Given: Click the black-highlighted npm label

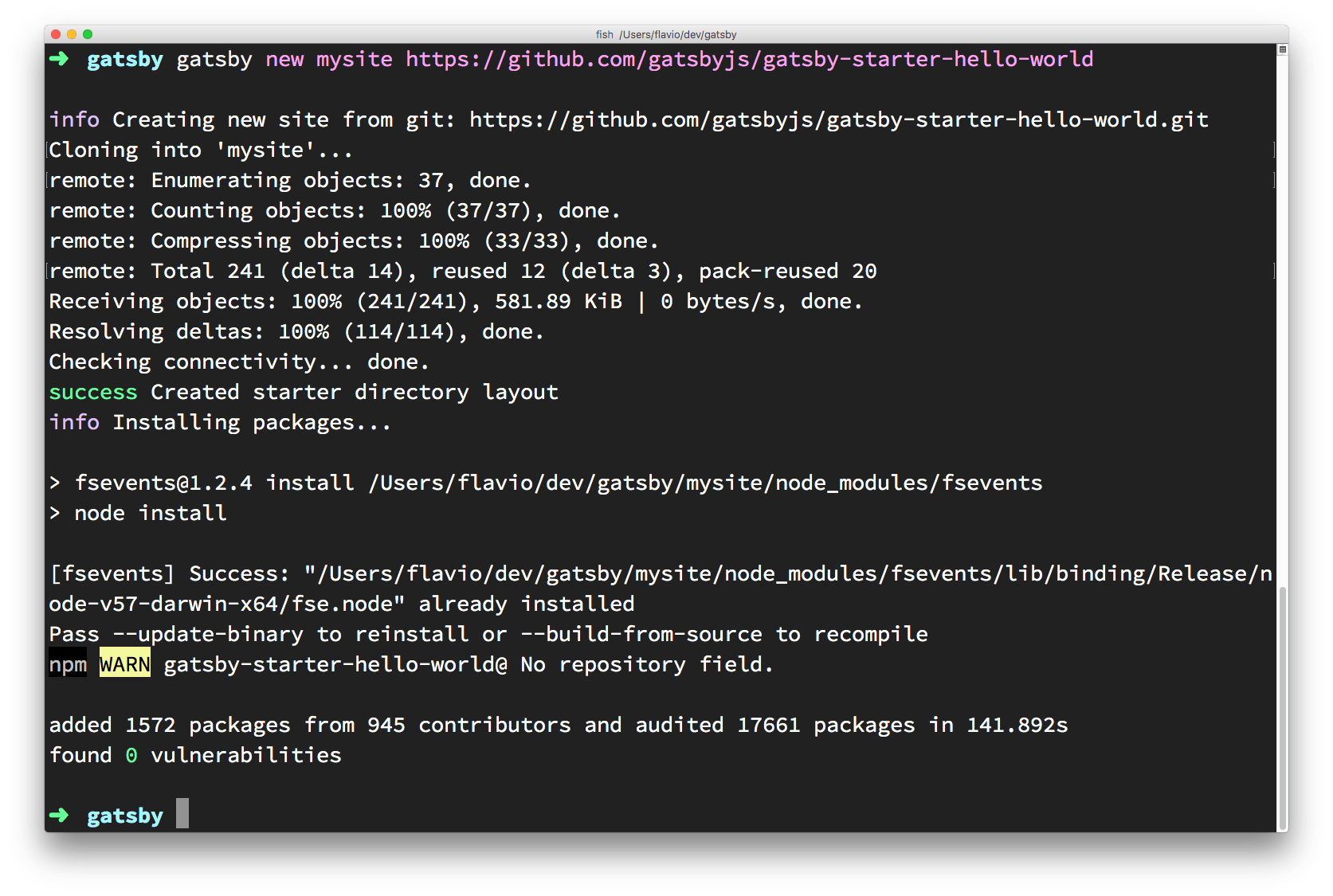Looking at the screenshot, I should [x=68, y=664].
